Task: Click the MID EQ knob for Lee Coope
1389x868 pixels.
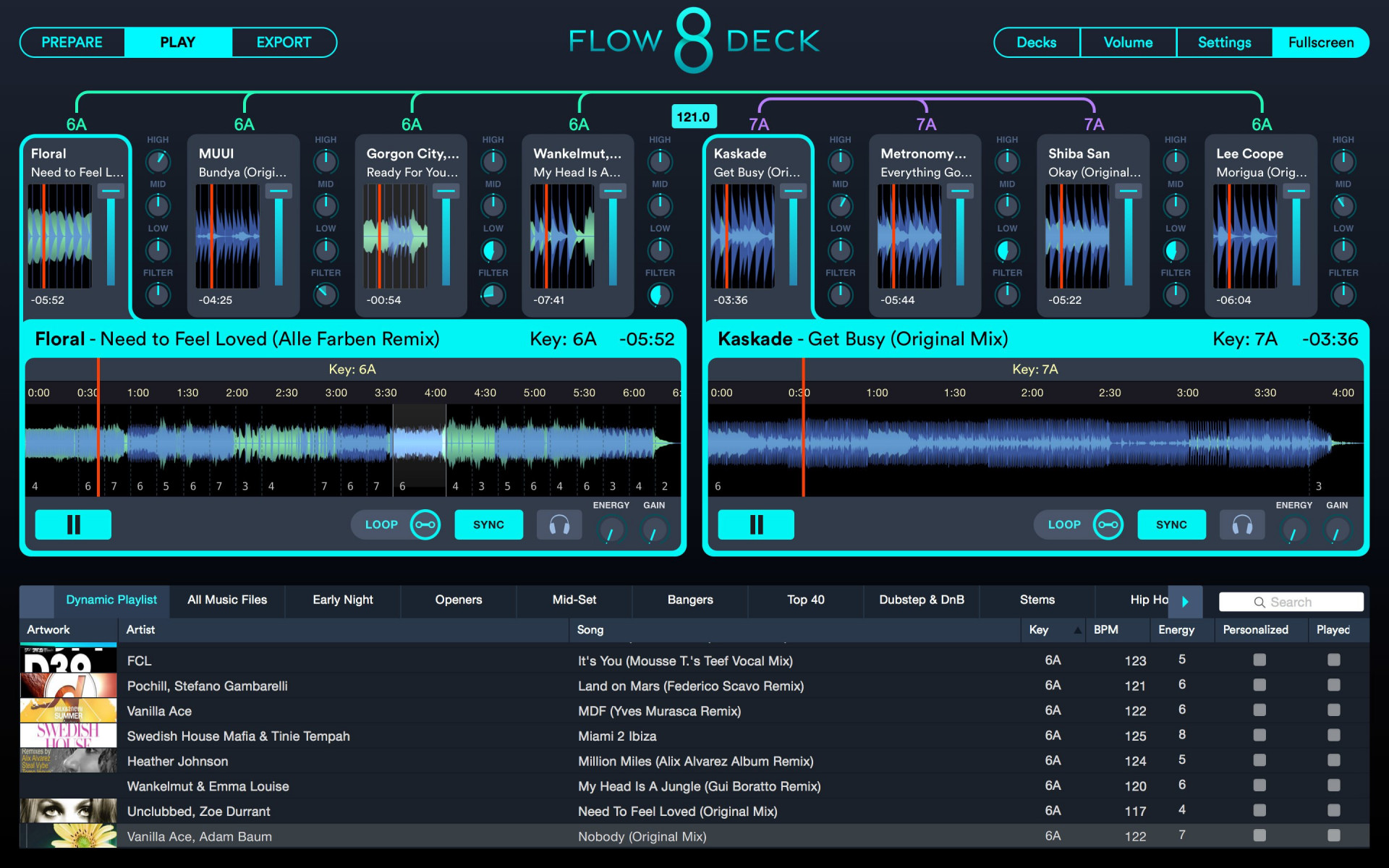Action: [1343, 205]
